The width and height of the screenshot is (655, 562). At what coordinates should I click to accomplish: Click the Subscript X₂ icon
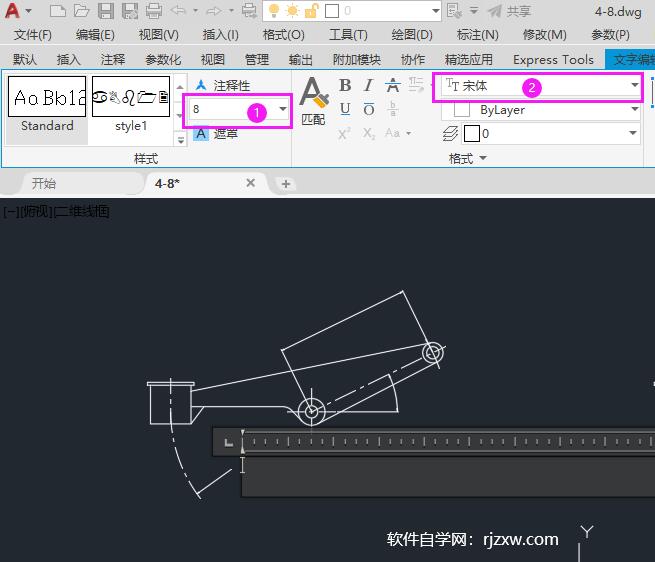click(369, 134)
